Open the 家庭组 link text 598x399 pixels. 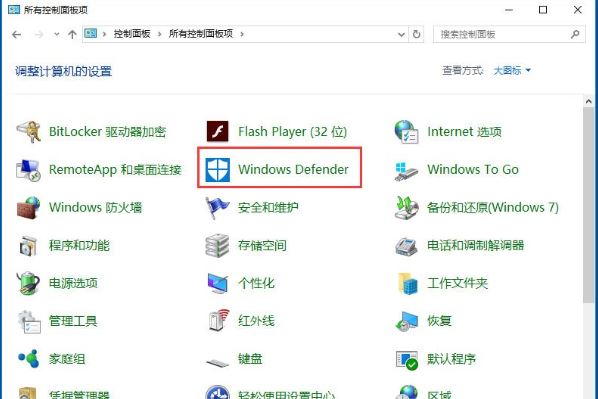coord(67,359)
